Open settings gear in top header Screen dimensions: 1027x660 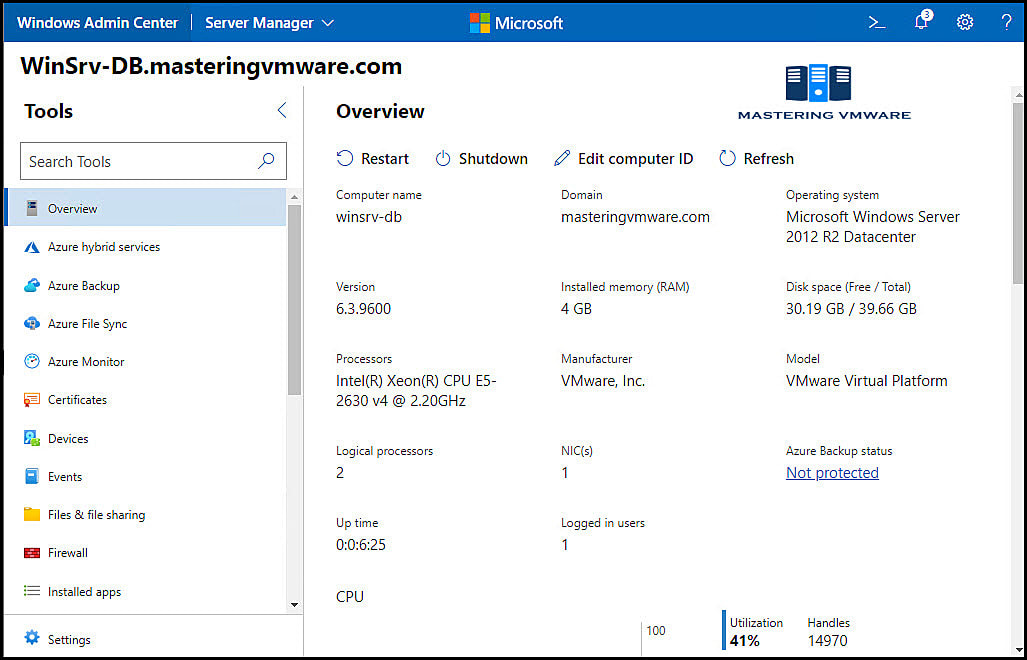pos(964,22)
